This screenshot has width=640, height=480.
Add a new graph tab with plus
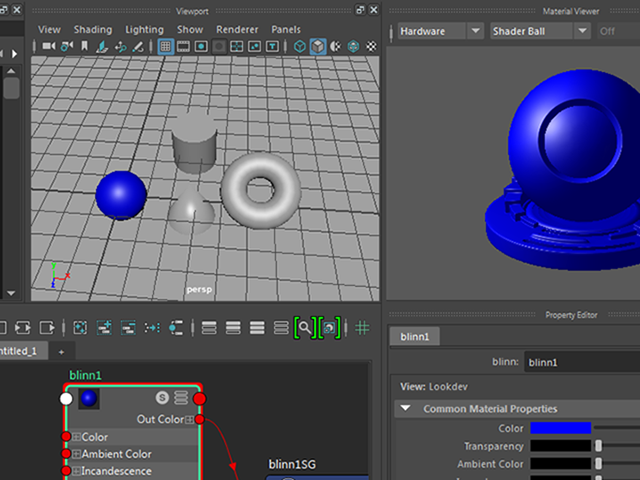coord(61,352)
